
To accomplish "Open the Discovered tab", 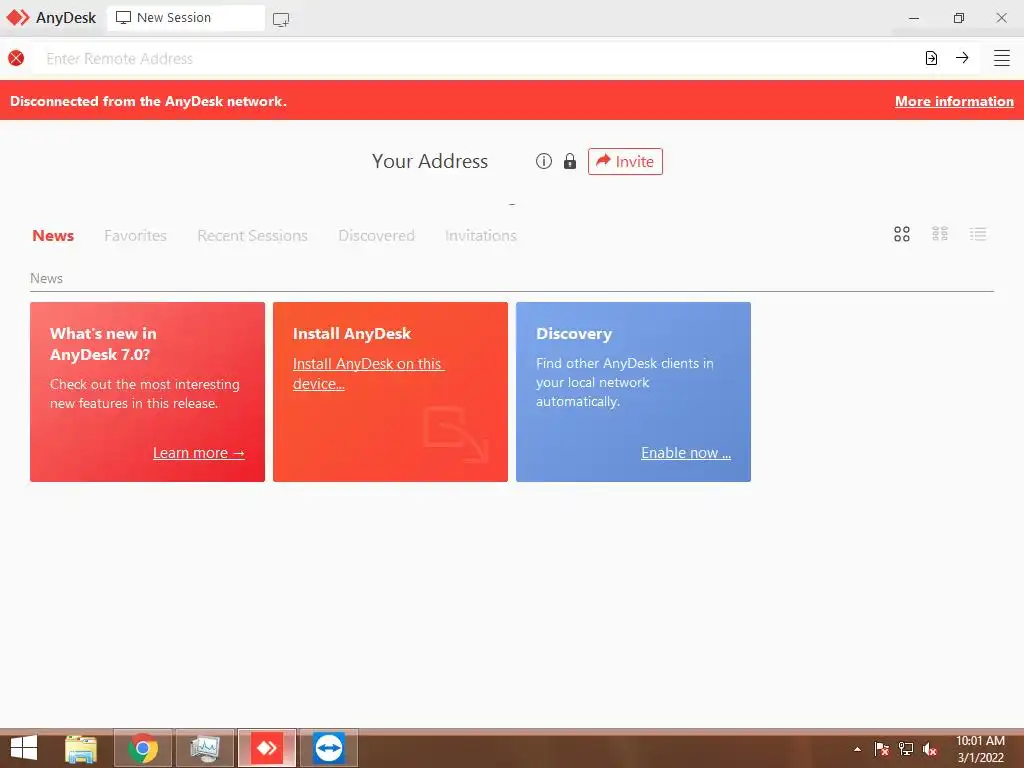I will (x=376, y=235).
